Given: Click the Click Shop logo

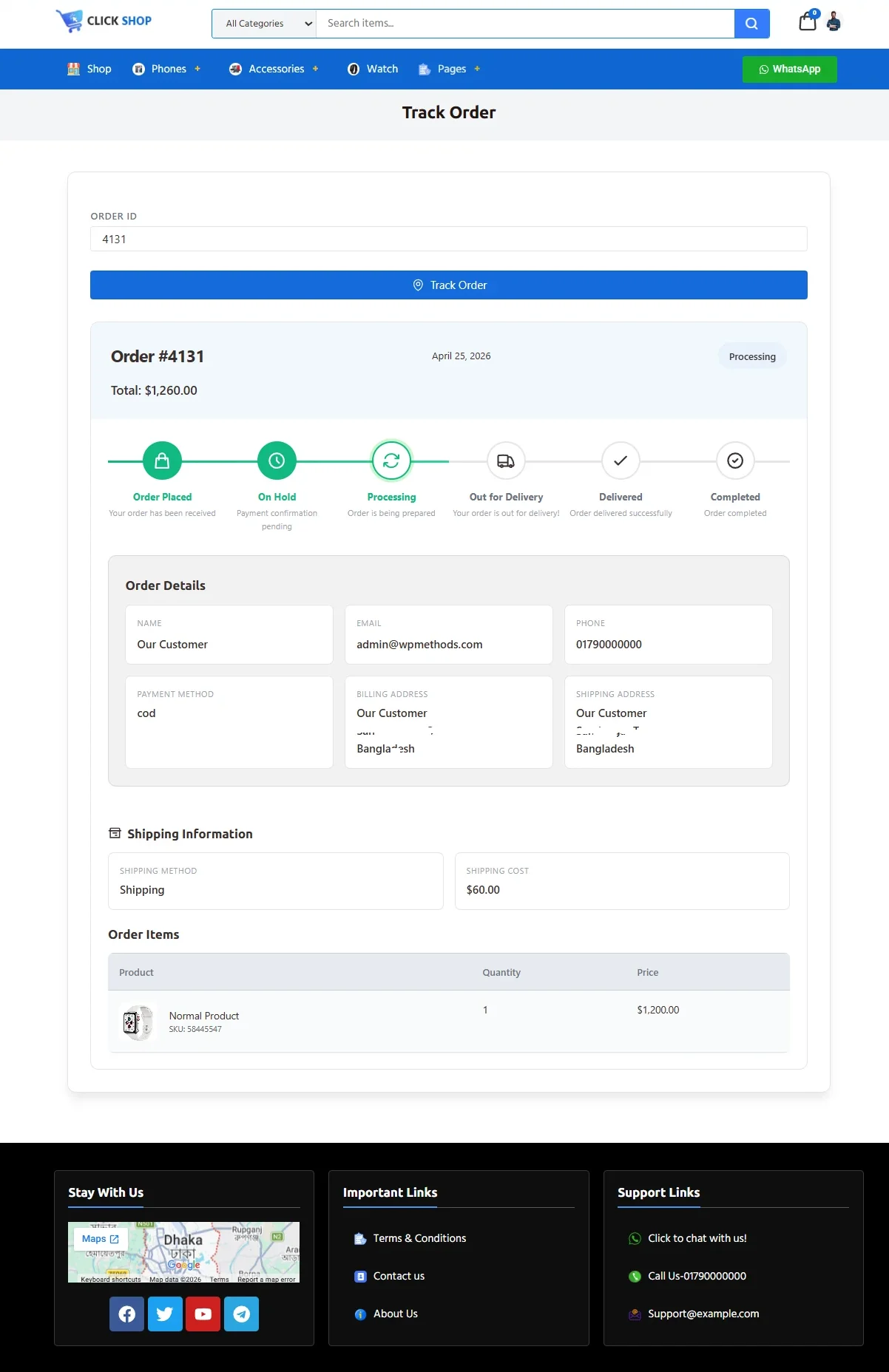Looking at the screenshot, I should (104, 21).
